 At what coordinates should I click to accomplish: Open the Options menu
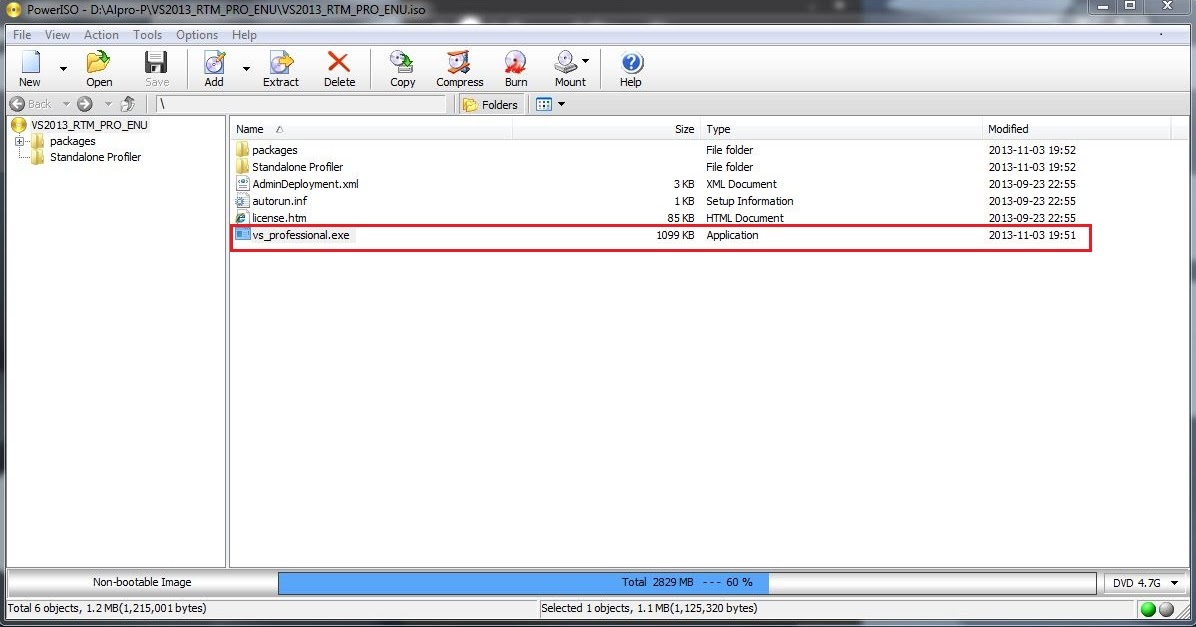tap(196, 34)
